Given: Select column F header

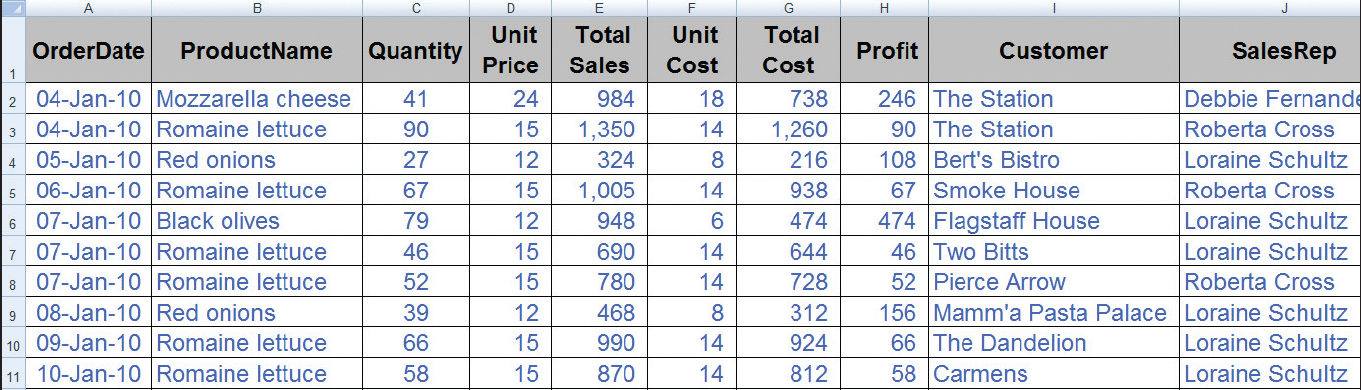Looking at the screenshot, I should 692,8.
